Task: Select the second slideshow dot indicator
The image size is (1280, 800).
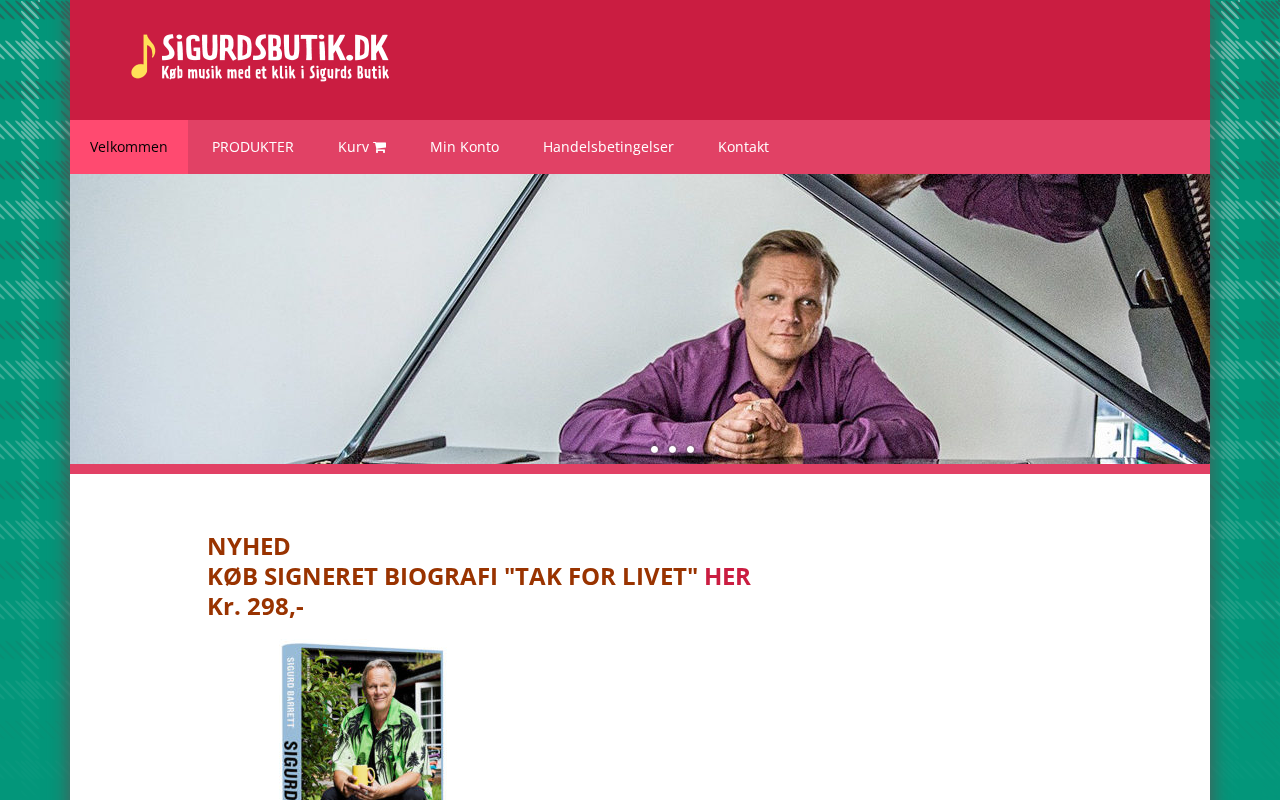Action: pos(673,450)
